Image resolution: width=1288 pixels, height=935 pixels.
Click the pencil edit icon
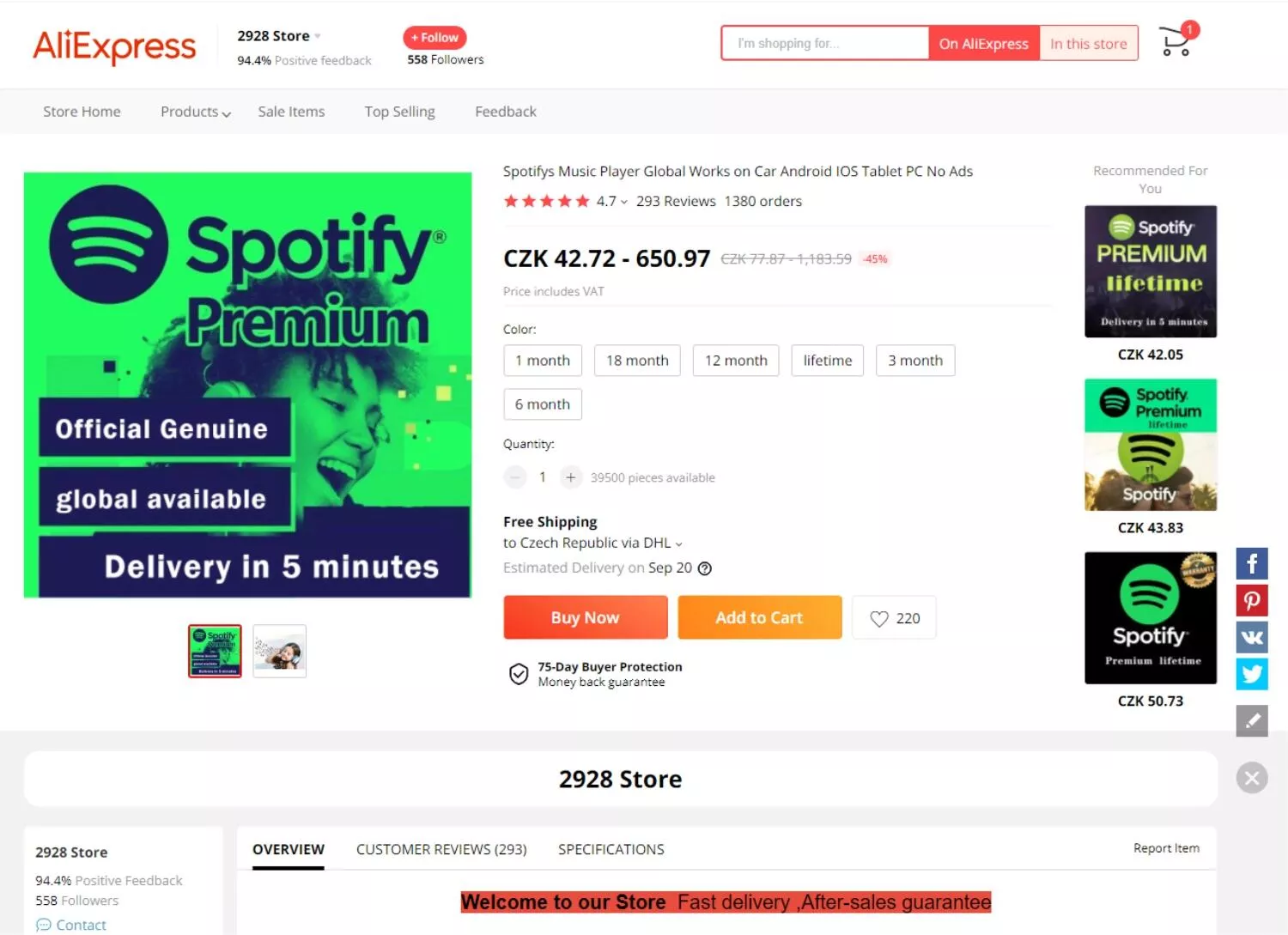tap(1252, 721)
